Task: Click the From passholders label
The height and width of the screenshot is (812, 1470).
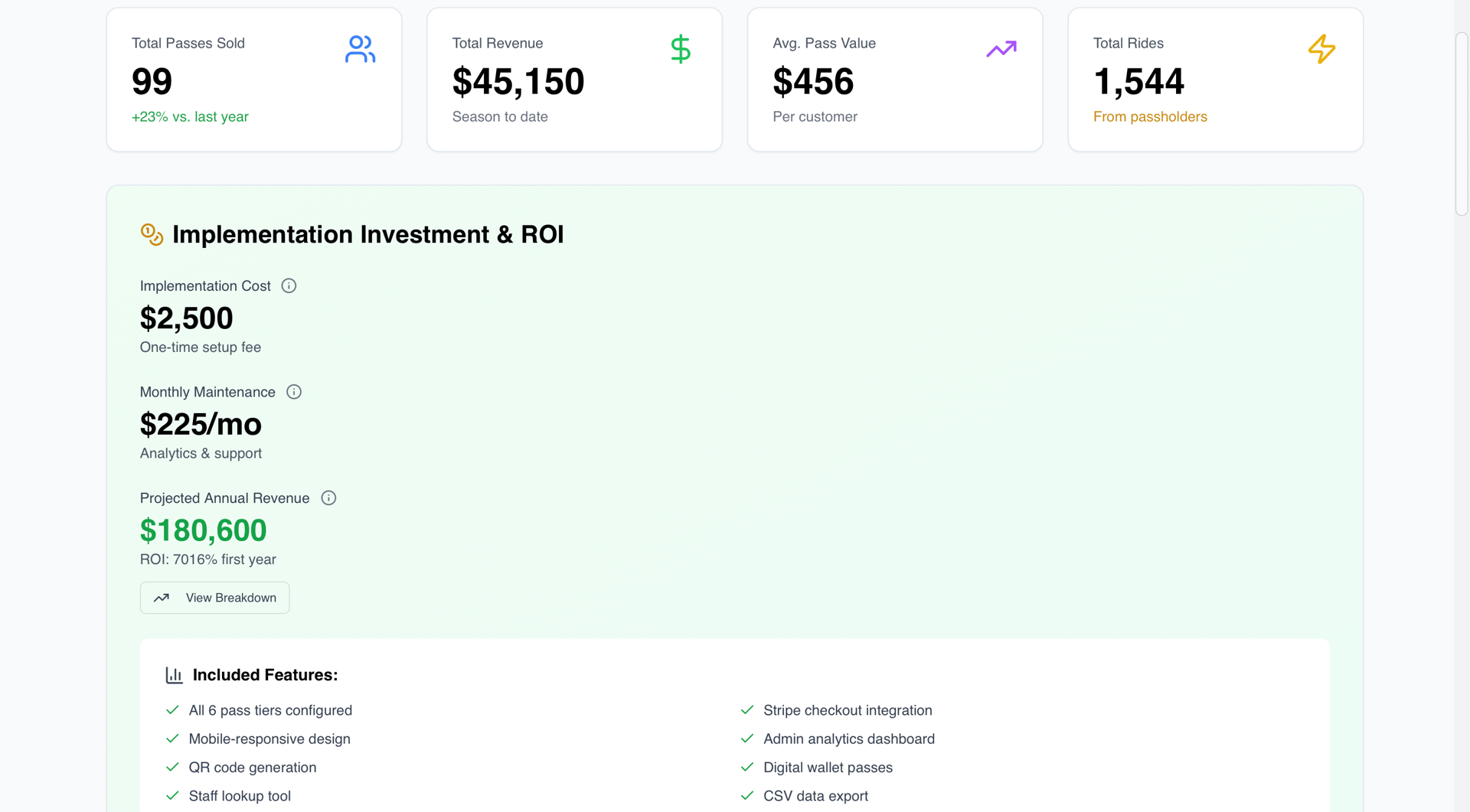Action: [1150, 117]
